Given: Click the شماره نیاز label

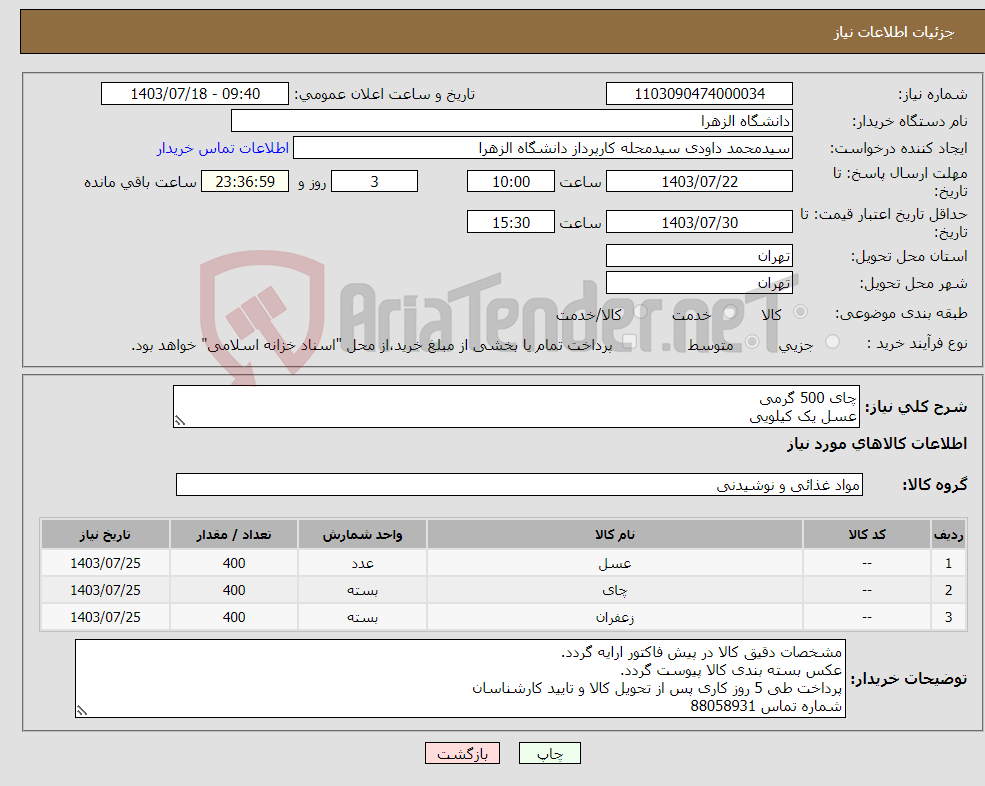Looking at the screenshot, I should pos(932,94).
